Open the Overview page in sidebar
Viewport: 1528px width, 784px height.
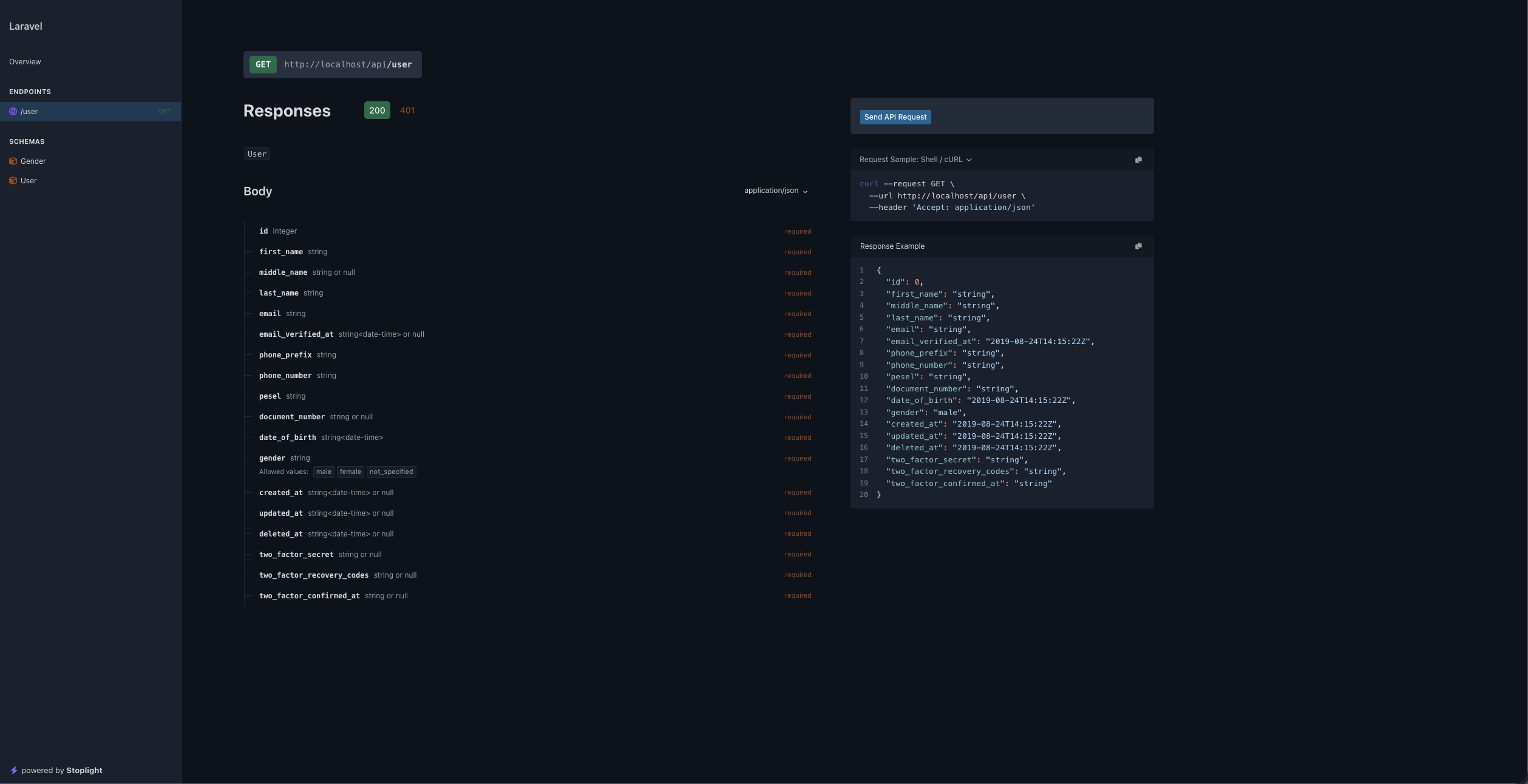(25, 62)
